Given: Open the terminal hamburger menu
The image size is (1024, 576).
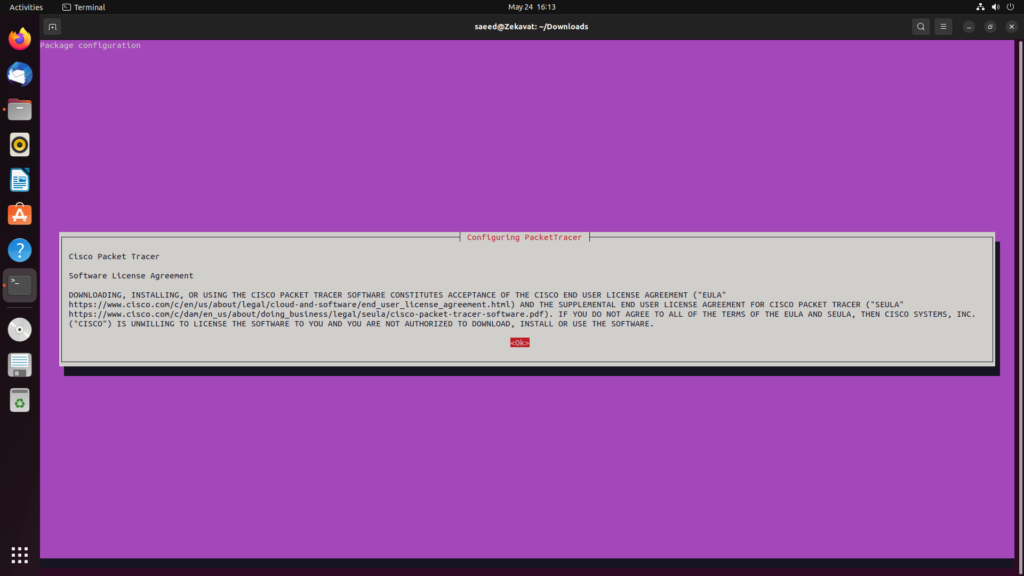Looking at the screenshot, I should click(943, 26).
